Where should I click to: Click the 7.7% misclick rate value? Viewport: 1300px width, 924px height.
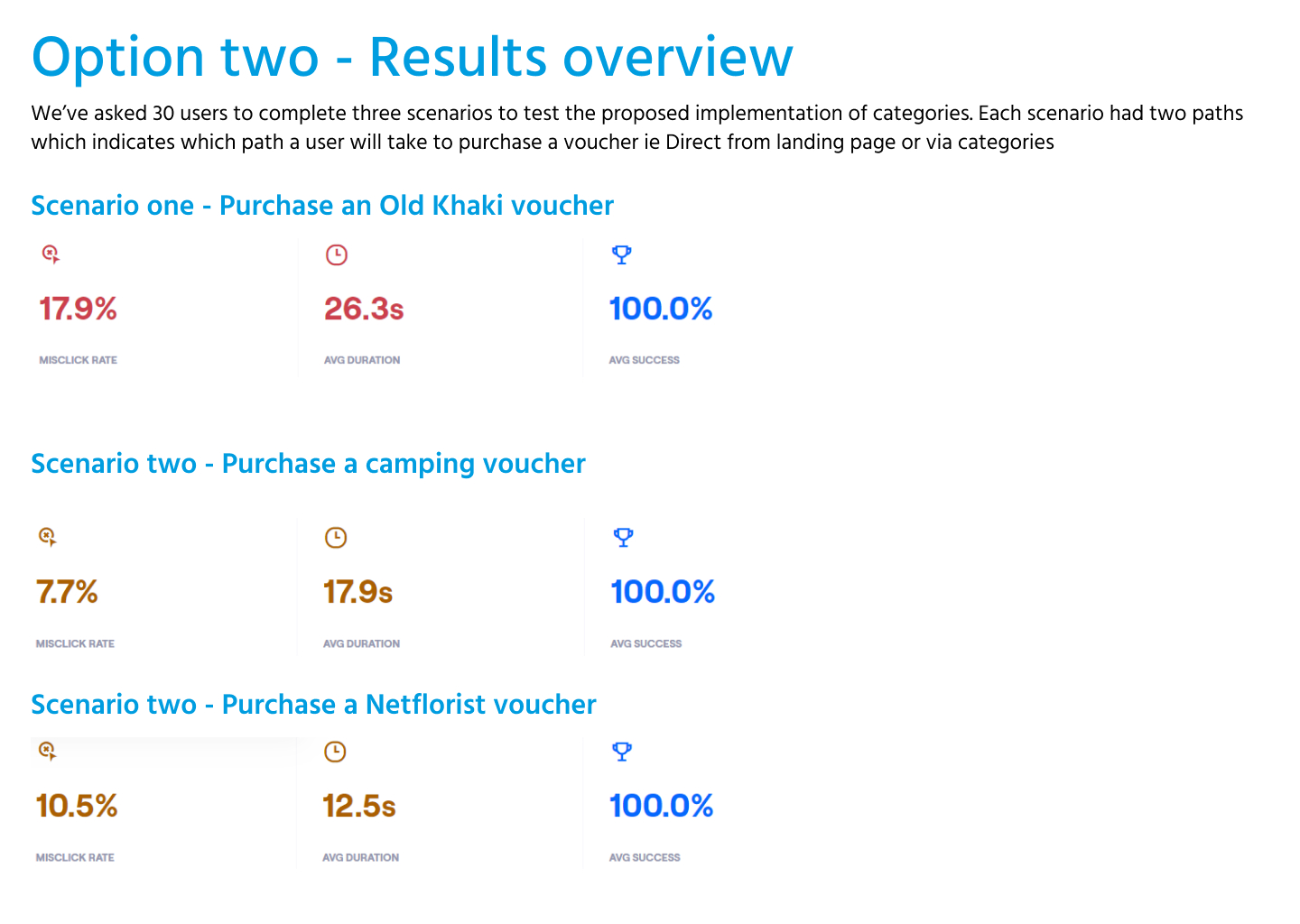tap(67, 593)
